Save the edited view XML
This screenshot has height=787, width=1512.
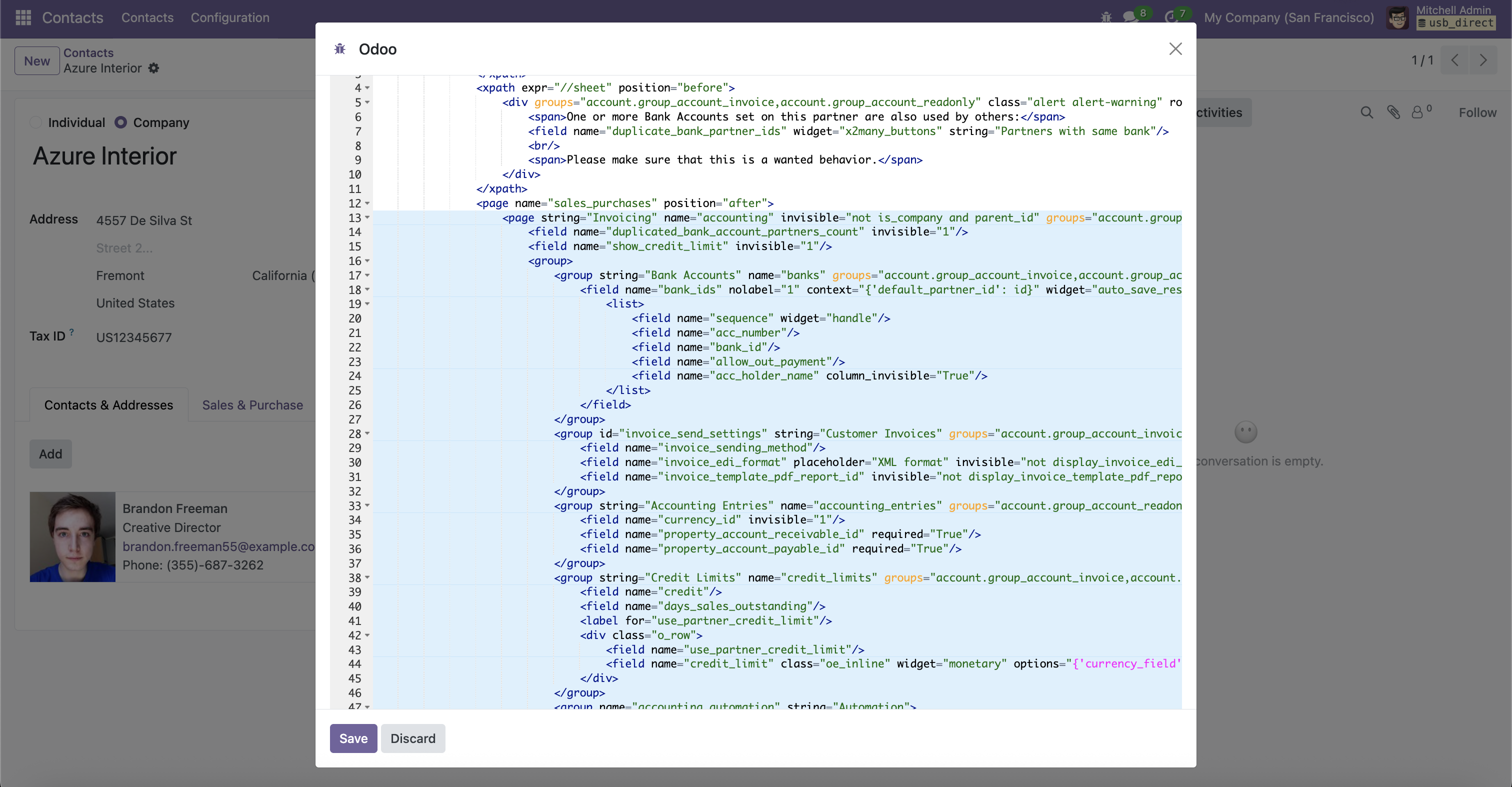coord(353,738)
